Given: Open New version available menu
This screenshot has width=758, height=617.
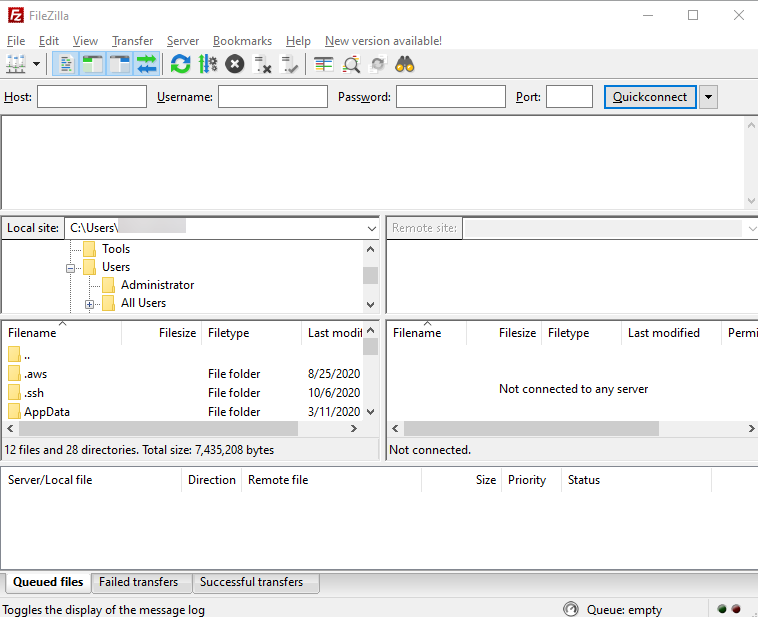Looking at the screenshot, I should 383,41.
